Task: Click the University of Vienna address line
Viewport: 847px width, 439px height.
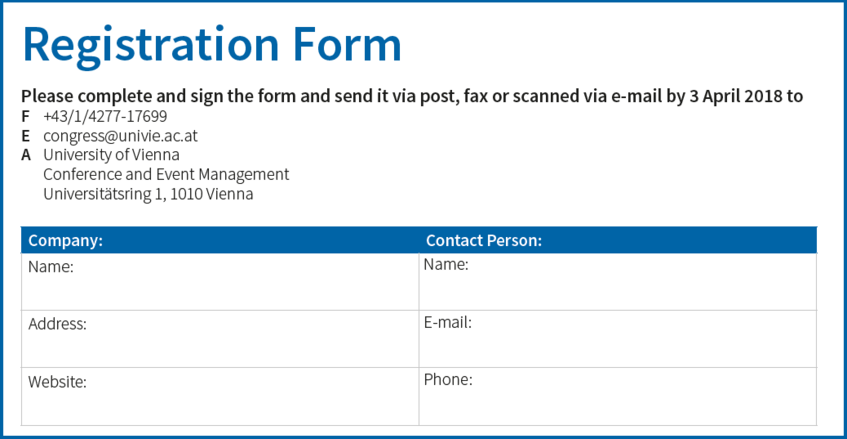Action: click(x=111, y=155)
